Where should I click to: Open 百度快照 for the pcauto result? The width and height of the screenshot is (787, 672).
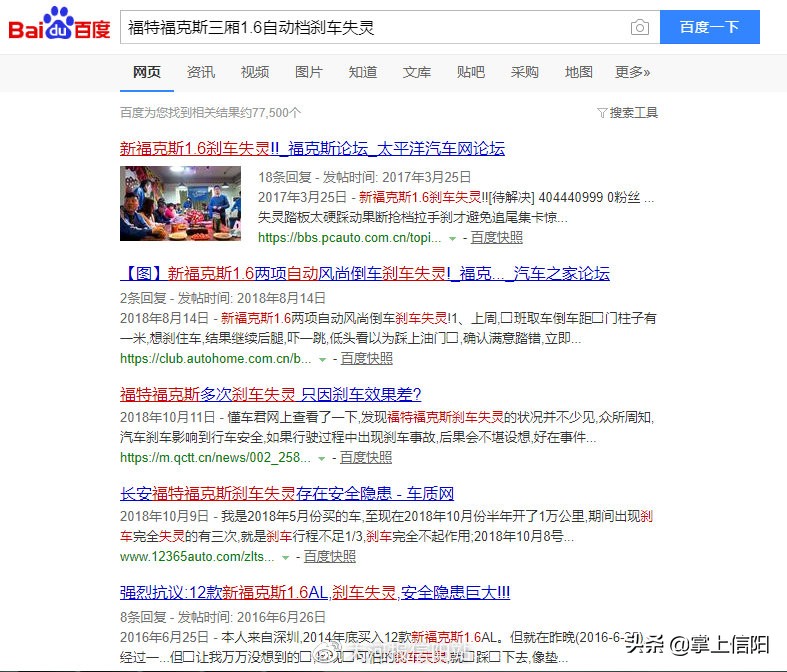[x=496, y=237]
